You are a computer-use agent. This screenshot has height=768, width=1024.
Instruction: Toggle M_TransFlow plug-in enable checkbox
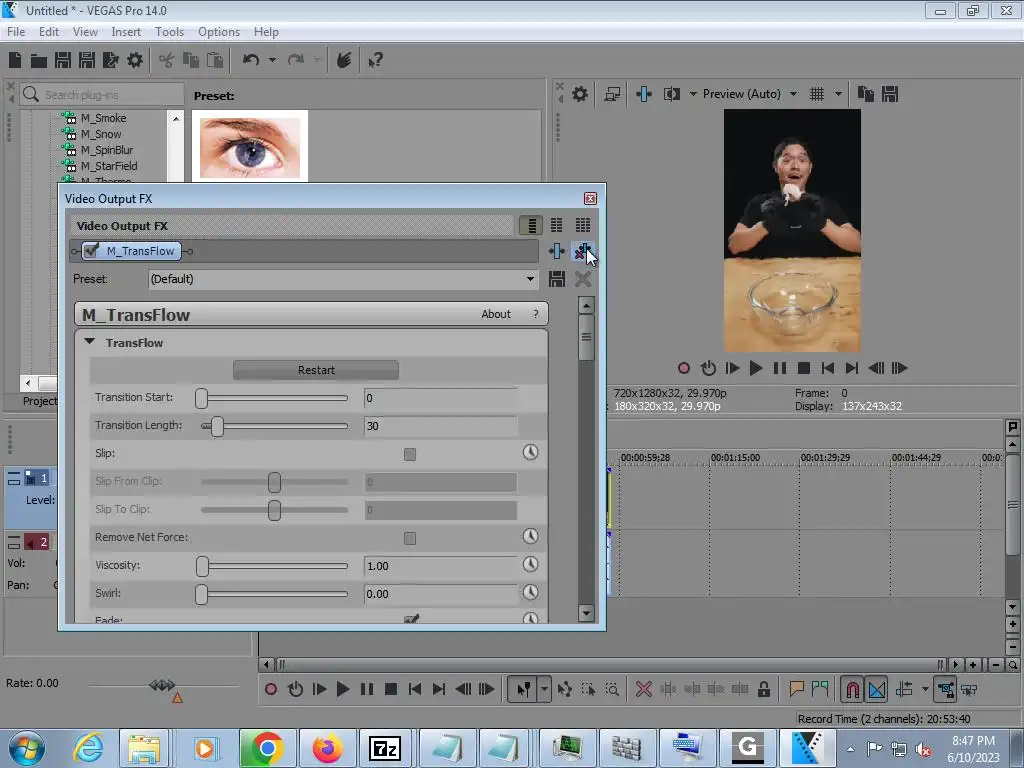[92, 251]
